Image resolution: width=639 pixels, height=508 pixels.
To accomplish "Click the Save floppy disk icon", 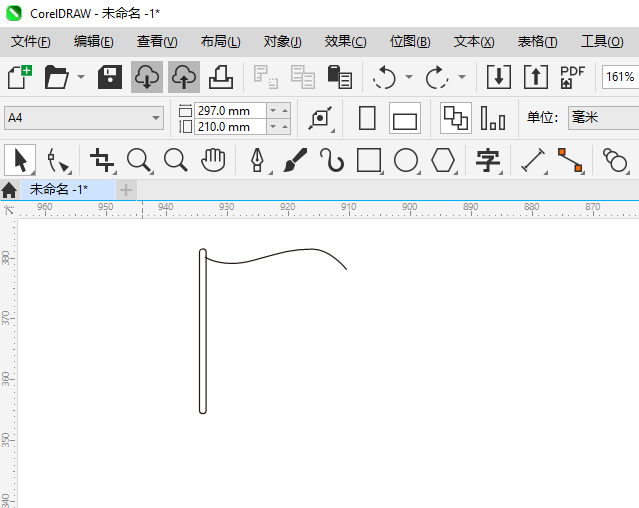I will click(110, 77).
